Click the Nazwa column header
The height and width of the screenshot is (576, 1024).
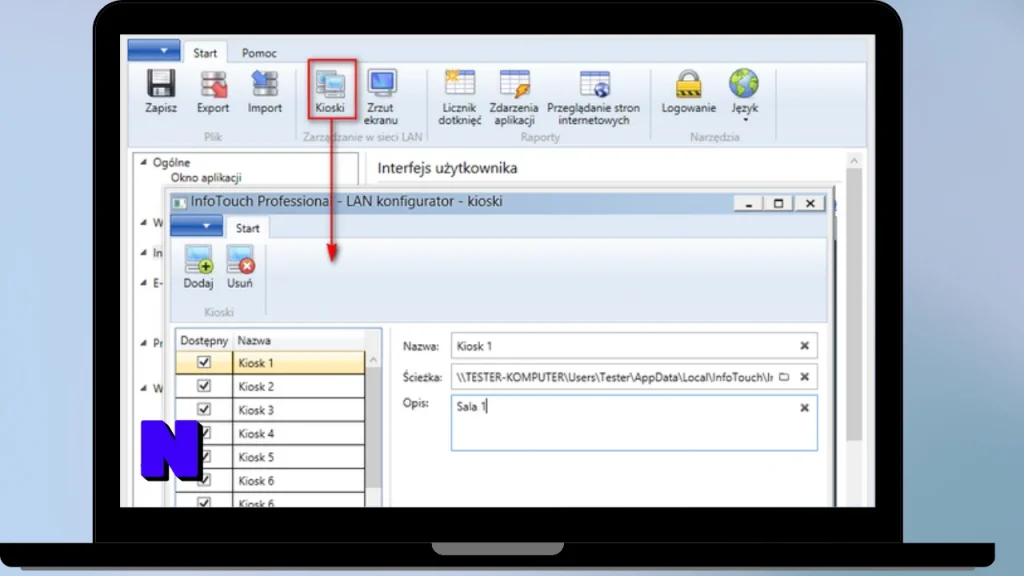point(299,340)
